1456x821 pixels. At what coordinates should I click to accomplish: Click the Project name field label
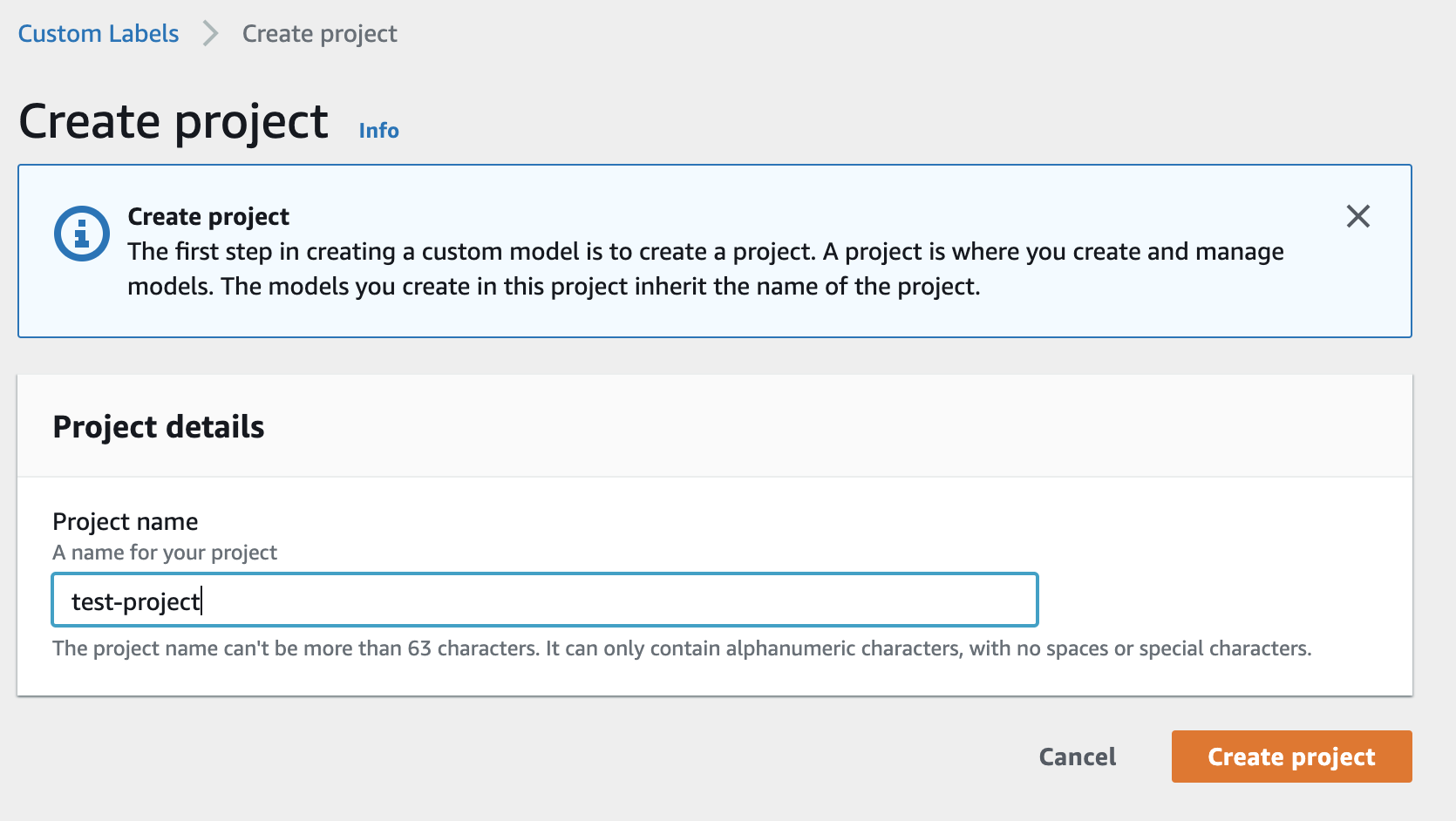click(126, 521)
